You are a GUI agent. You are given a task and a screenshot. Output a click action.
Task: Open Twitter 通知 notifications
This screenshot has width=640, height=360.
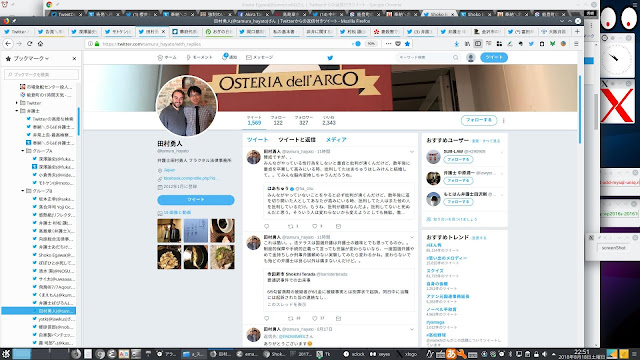click(229, 58)
